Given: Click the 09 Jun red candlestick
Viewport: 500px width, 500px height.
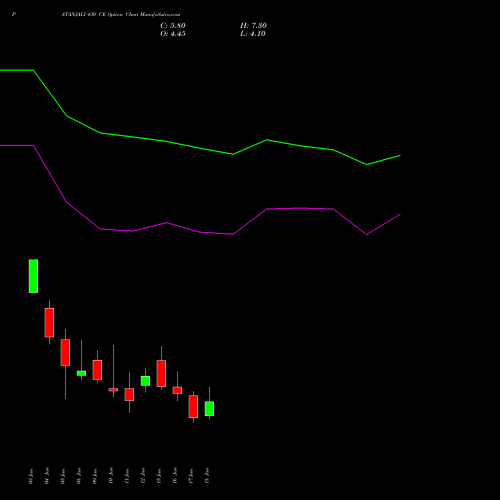Looking at the screenshot, I should [x=97, y=370].
